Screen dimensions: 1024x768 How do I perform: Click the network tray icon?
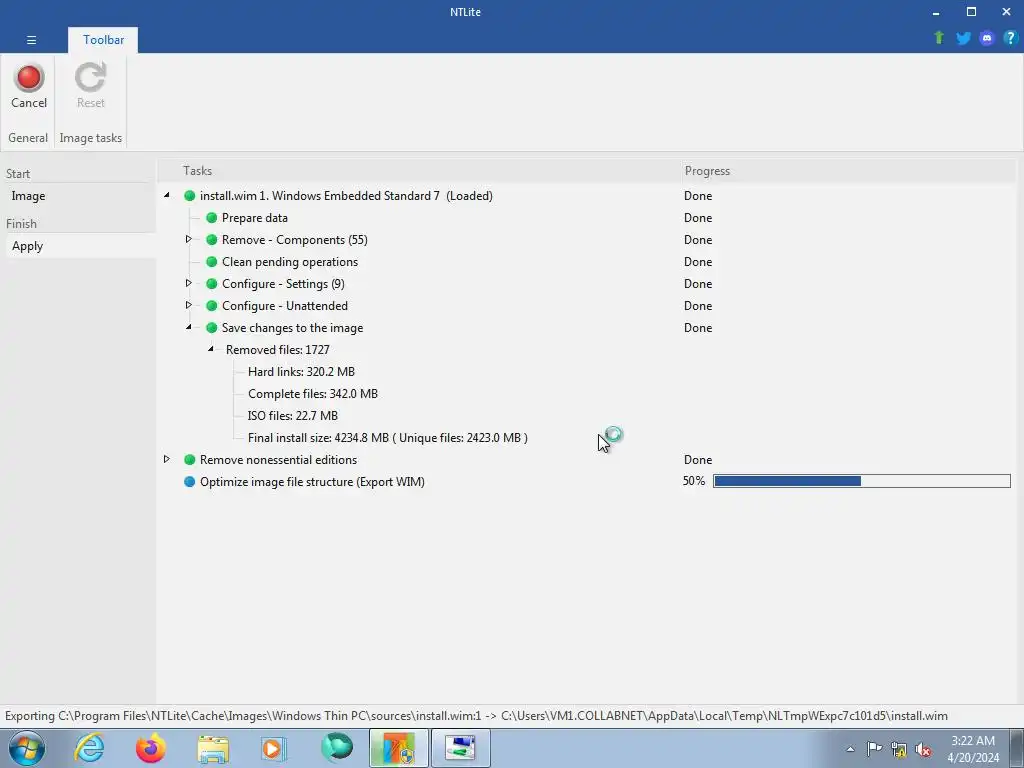(899, 749)
